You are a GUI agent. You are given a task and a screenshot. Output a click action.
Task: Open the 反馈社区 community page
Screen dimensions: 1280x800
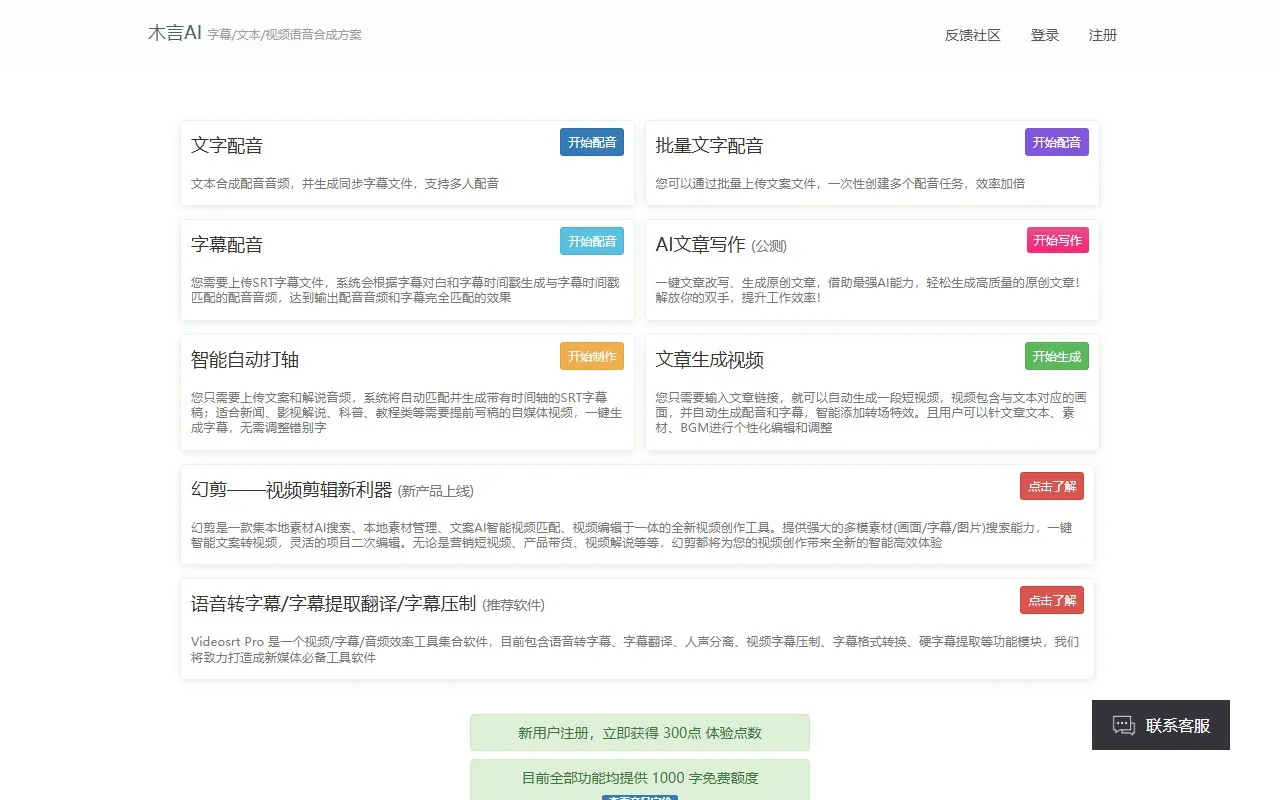971,34
